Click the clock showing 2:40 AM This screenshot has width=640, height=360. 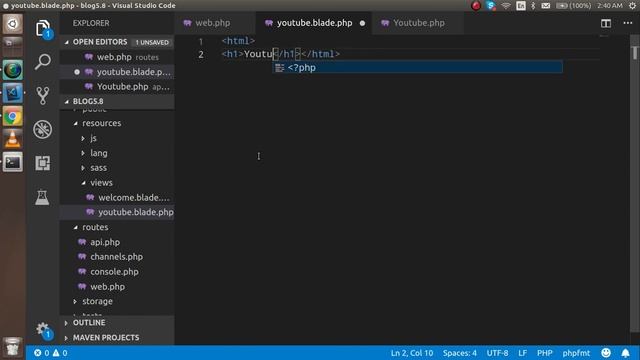(x=610, y=6)
